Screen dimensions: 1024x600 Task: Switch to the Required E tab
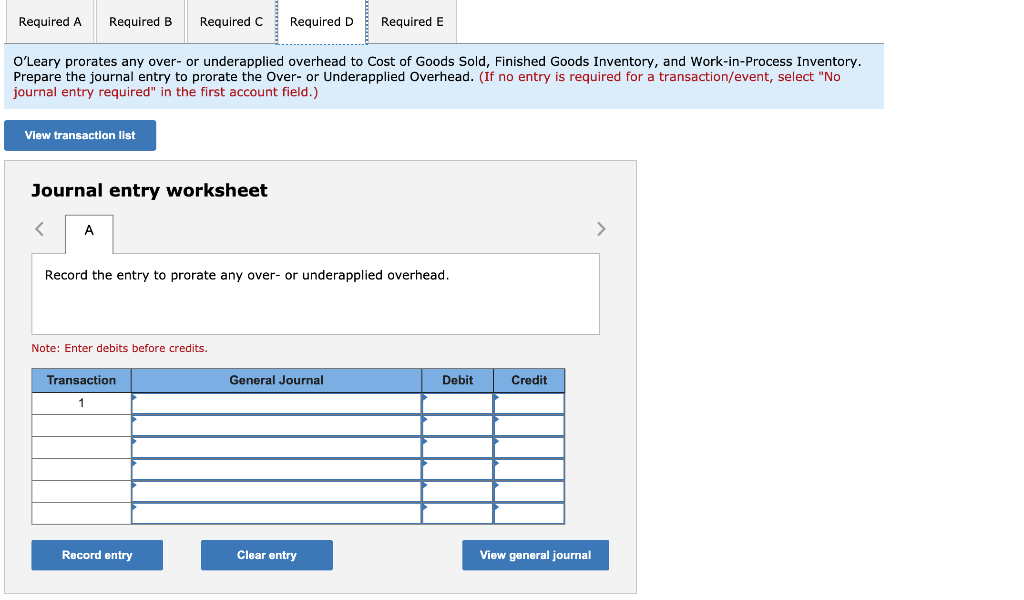(412, 21)
